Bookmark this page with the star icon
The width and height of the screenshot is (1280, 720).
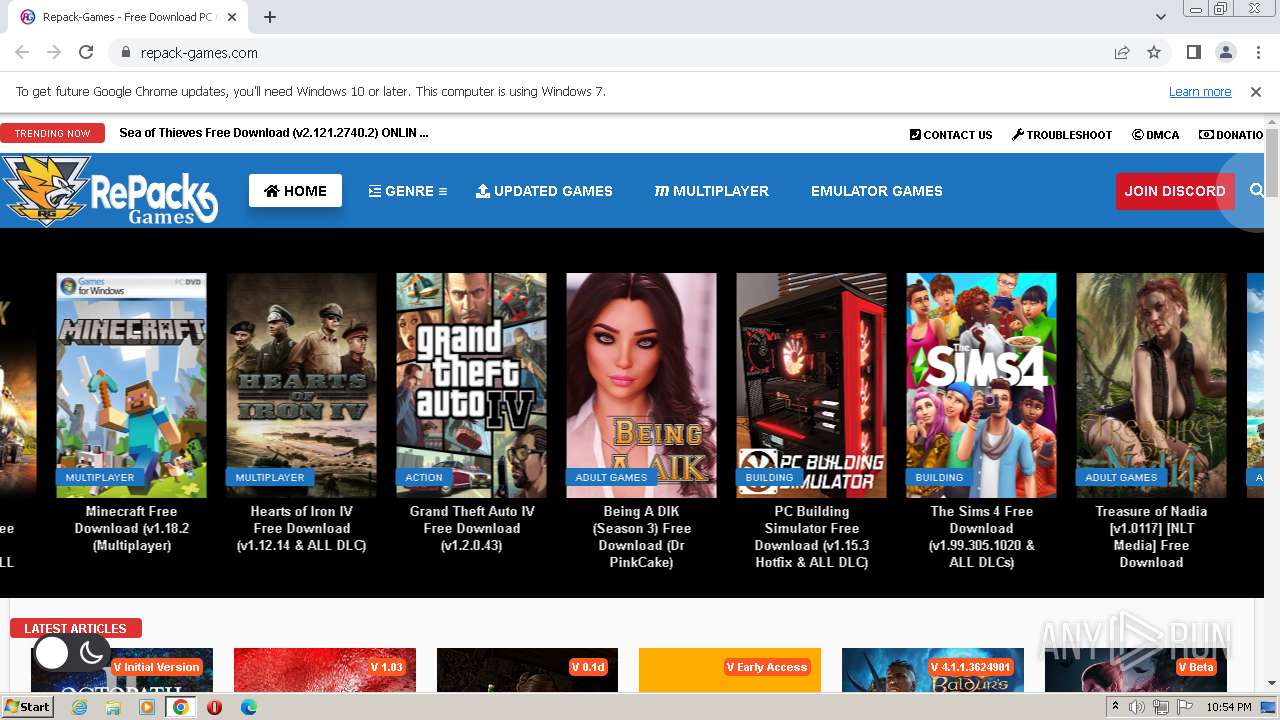point(1154,53)
